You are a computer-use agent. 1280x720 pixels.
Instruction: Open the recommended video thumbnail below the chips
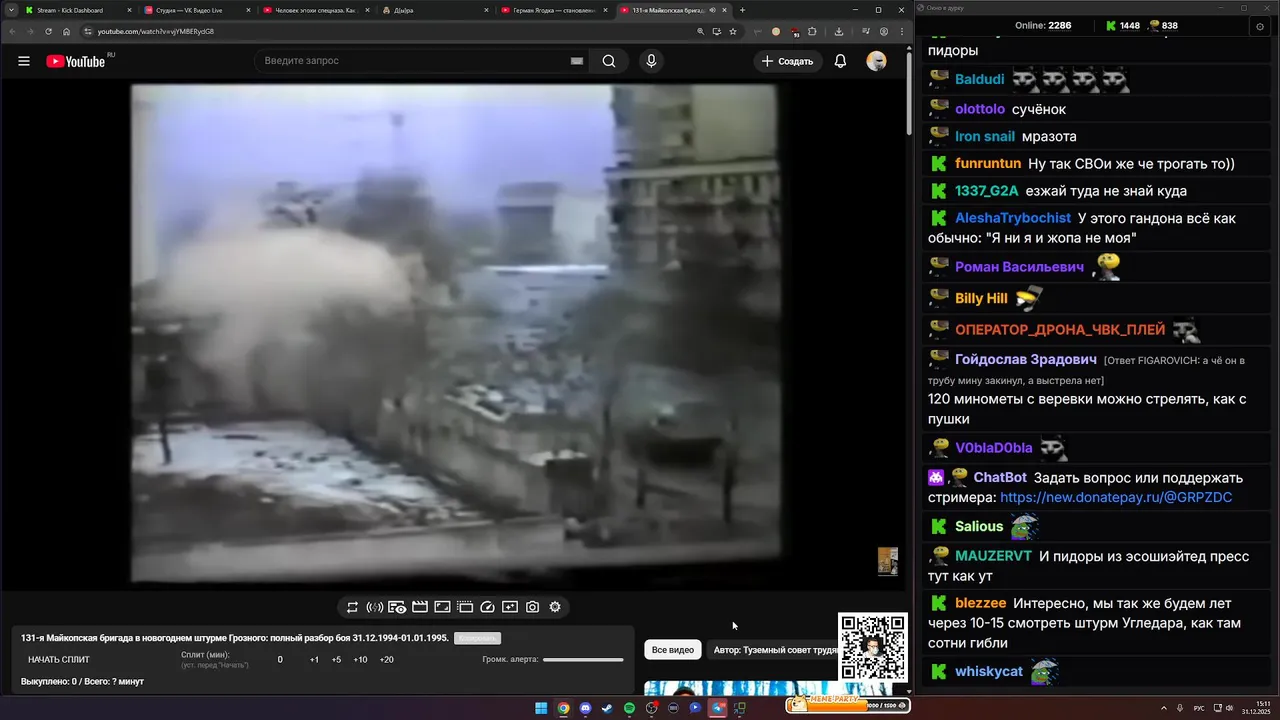coord(770,688)
